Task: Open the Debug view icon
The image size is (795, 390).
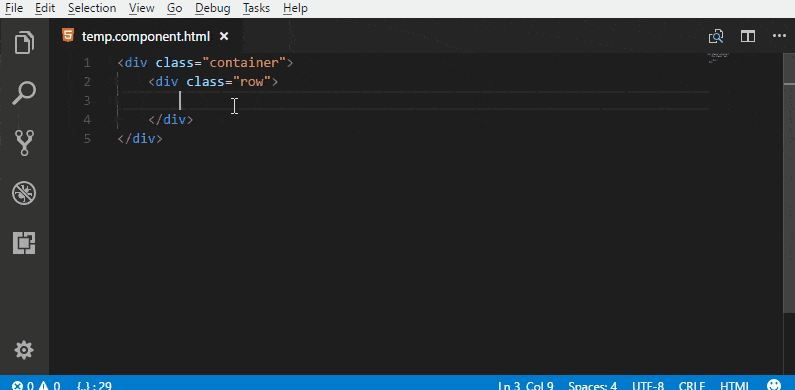Action: 24,193
